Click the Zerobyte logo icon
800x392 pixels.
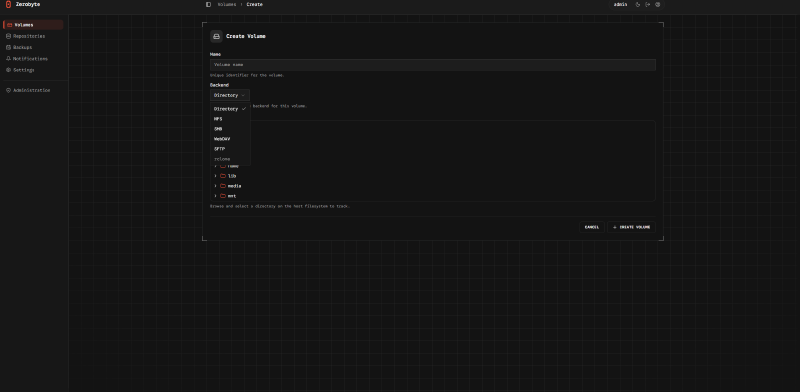[x=8, y=5]
